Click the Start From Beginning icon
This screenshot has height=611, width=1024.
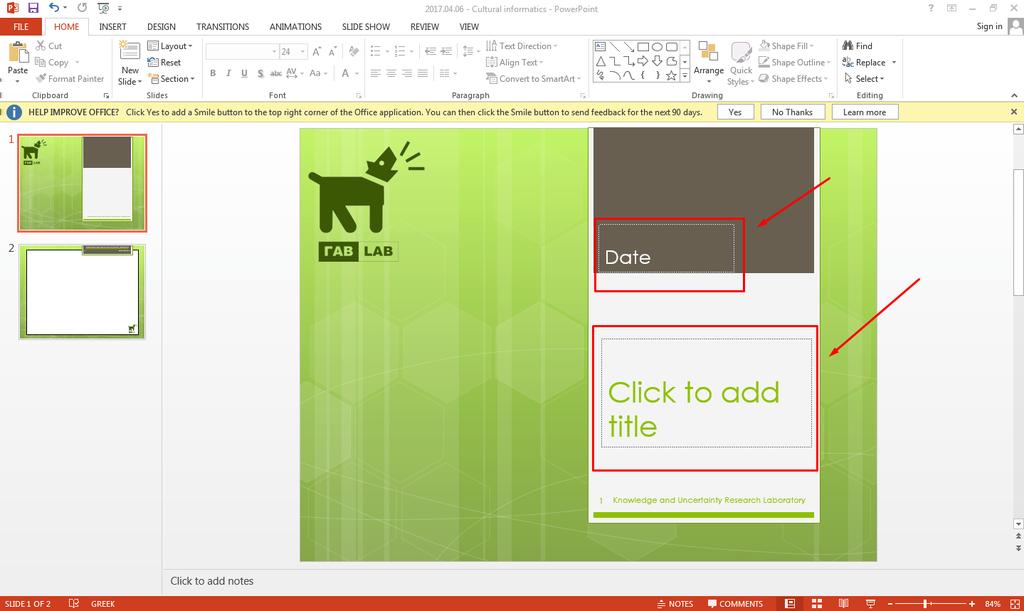(x=103, y=8)
